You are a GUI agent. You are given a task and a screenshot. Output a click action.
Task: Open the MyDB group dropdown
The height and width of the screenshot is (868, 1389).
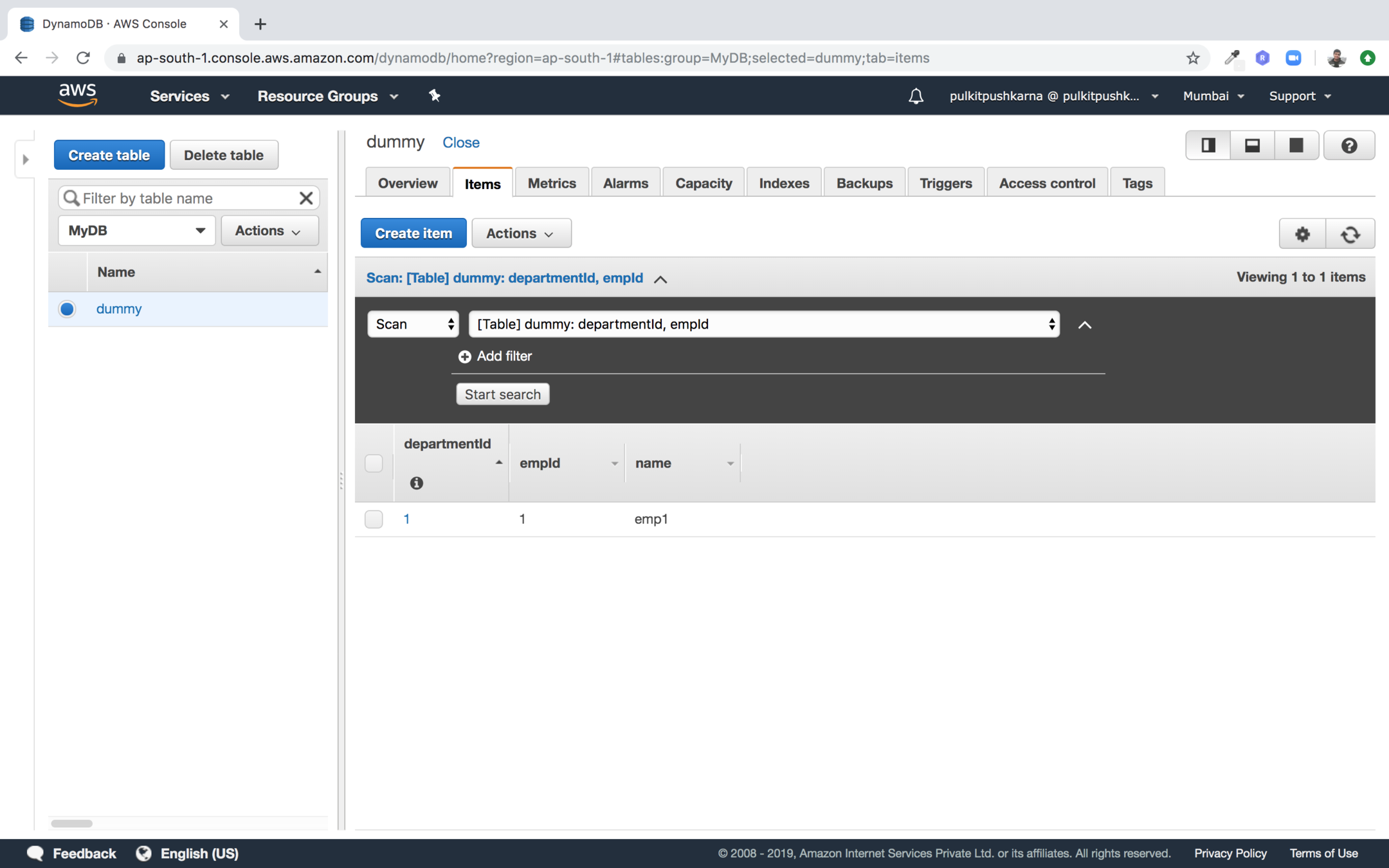pyautogui.click(x=136, y=231)
